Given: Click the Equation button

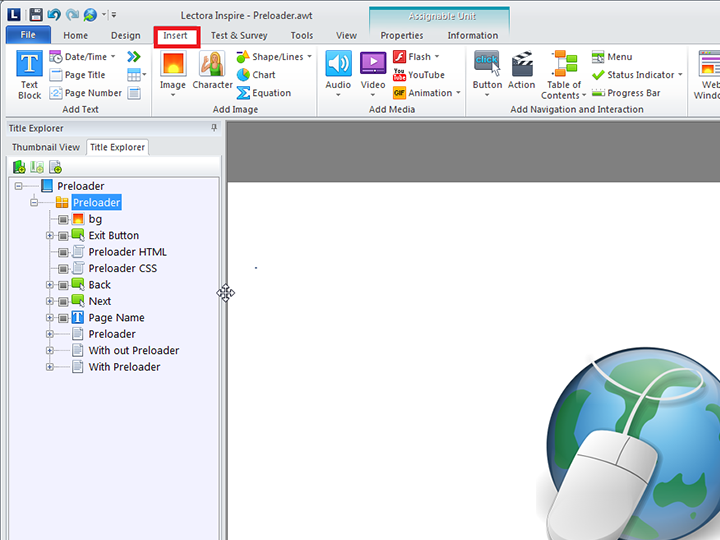Looking at the screenshot, I should (x=264, y=93).
